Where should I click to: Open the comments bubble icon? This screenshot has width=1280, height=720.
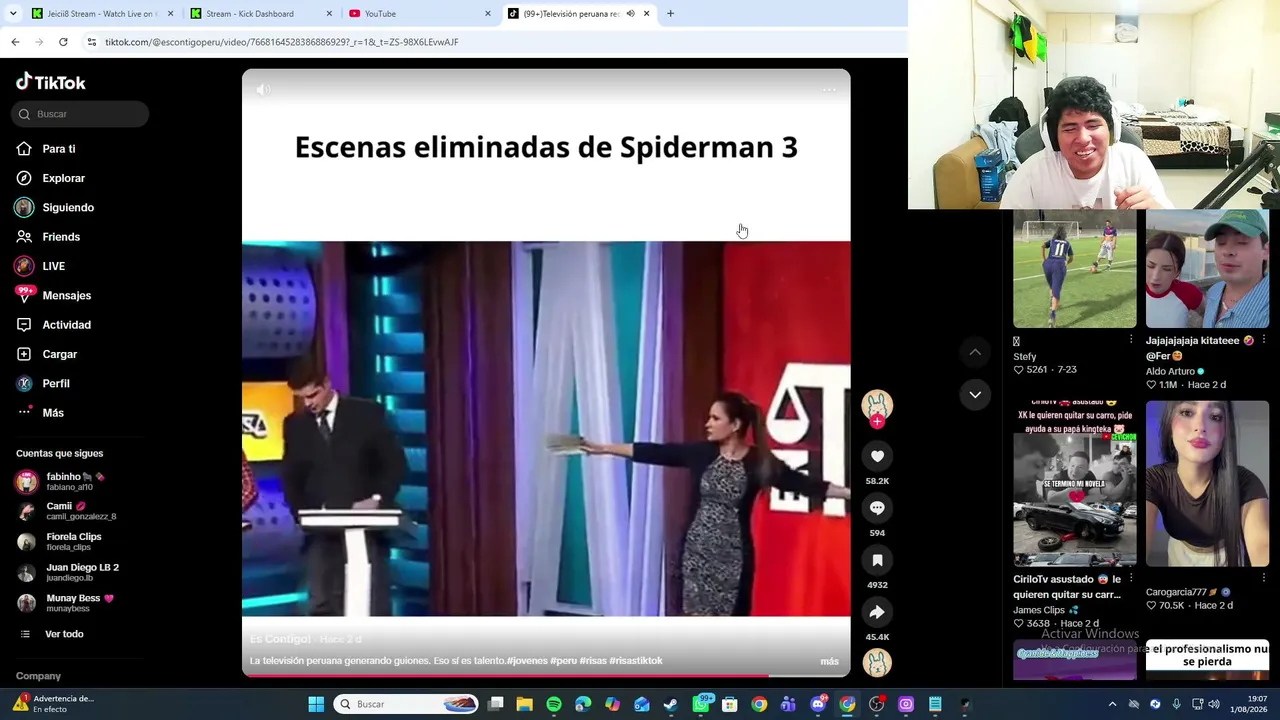[877, 508]
